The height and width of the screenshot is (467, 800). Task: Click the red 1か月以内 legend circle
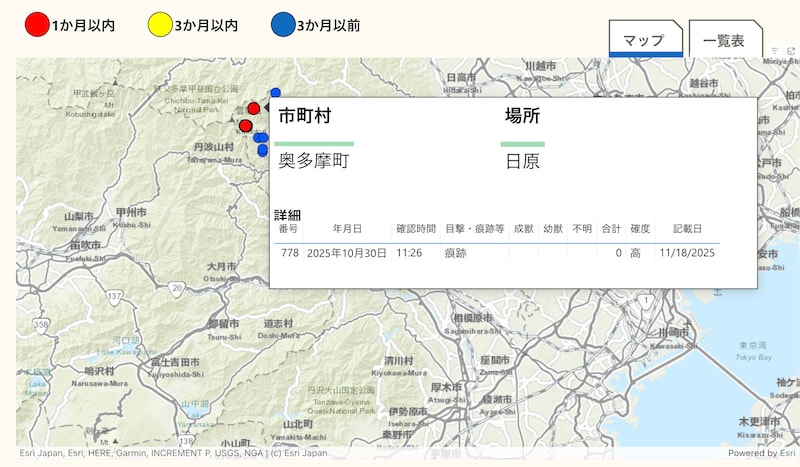pyautogui.click(x=37, y=25)
